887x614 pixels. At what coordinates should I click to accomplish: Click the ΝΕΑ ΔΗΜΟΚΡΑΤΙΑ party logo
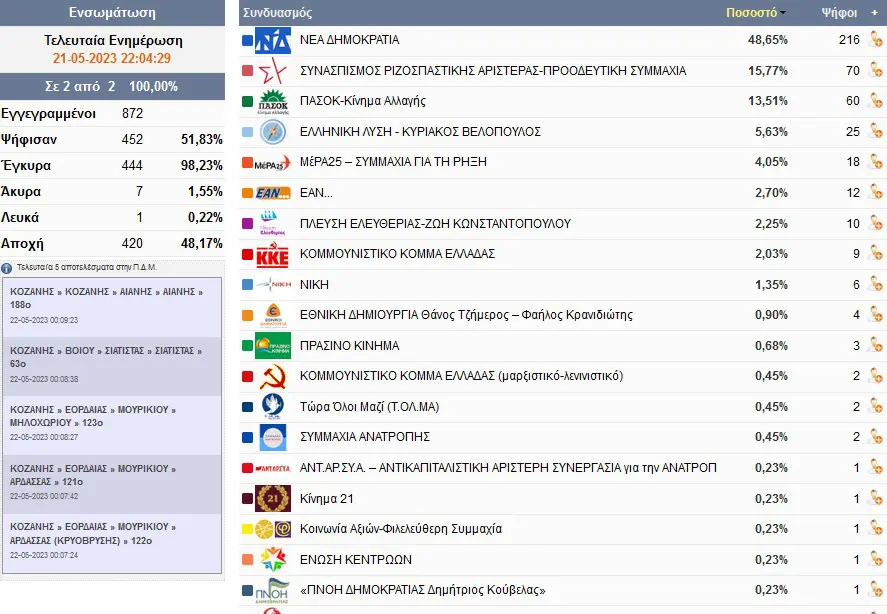coord(273,40)
